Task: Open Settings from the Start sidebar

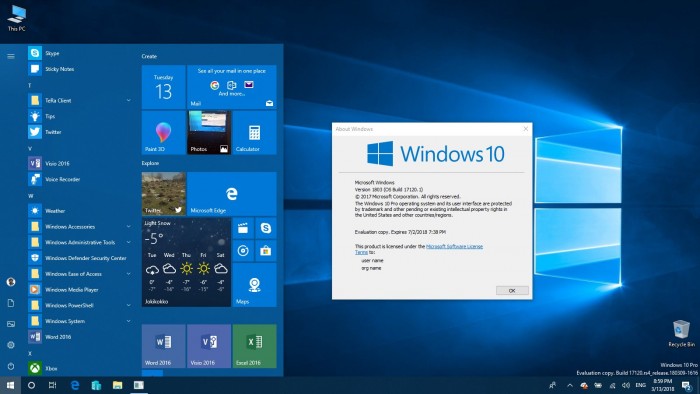Action: click(x=11, y=345)
